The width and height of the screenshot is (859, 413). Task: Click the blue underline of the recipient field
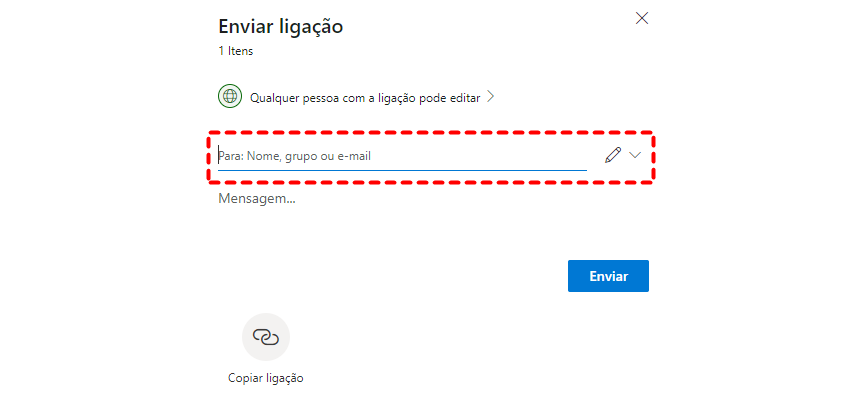pyautogui.click(x=402, y=170)
